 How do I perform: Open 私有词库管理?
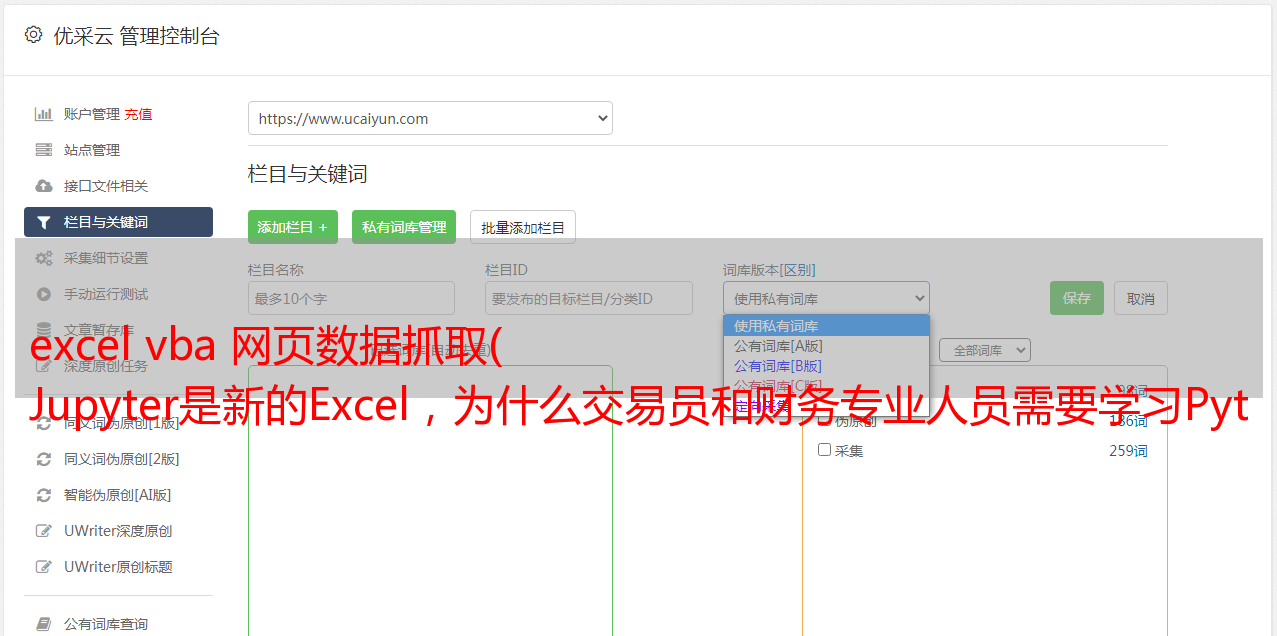[404, 227]
